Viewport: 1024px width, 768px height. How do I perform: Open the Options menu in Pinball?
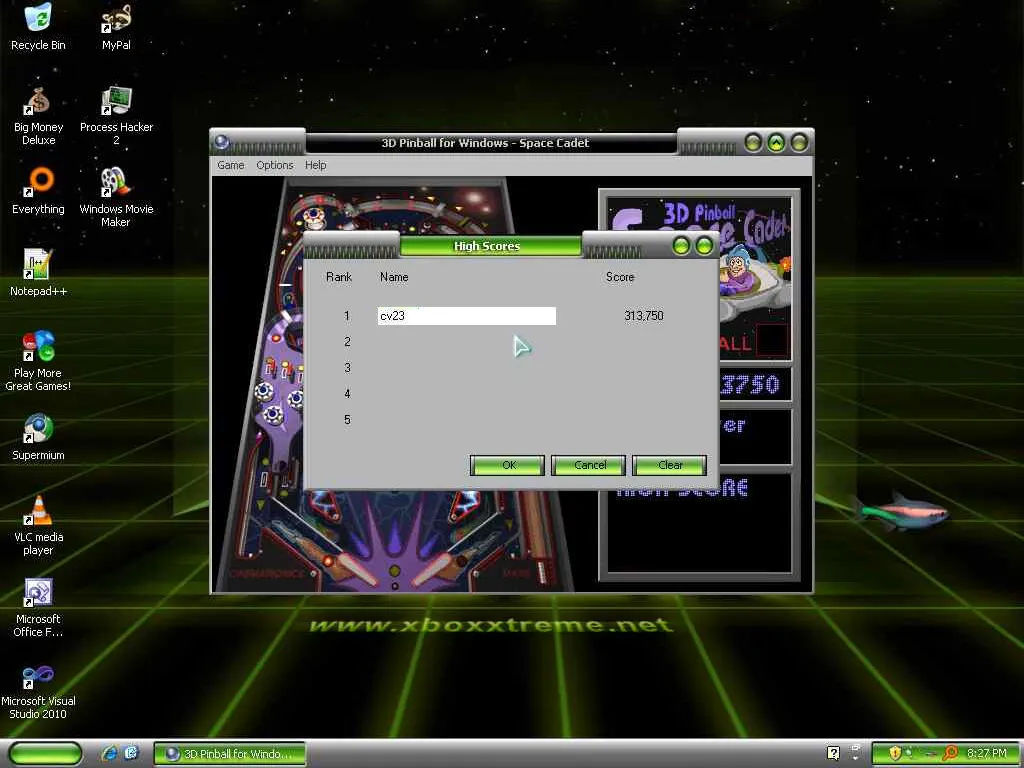[x=274, y=165]
